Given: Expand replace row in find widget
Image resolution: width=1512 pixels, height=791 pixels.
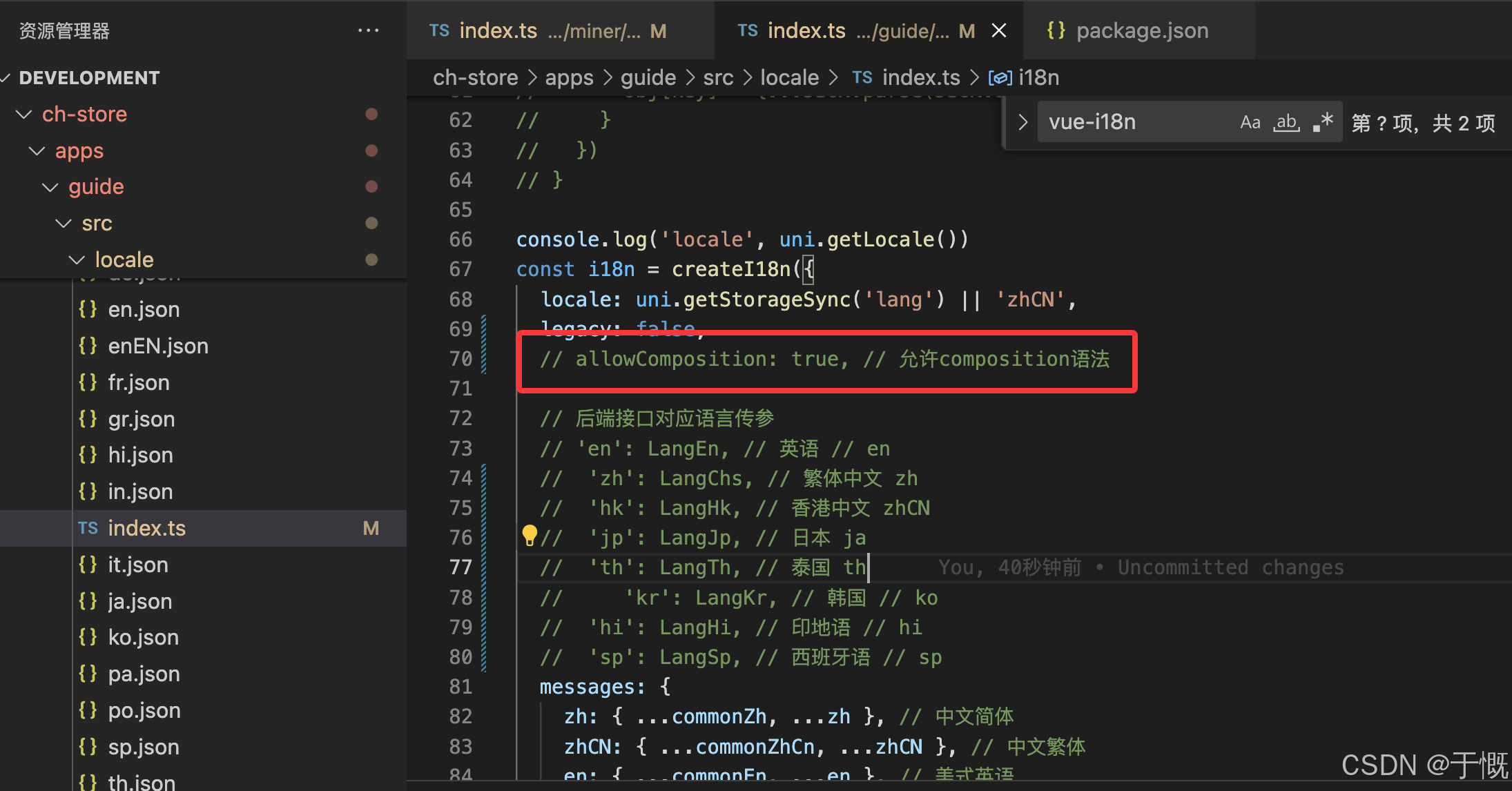Looking at the screenshot, I should [1022, 123].
